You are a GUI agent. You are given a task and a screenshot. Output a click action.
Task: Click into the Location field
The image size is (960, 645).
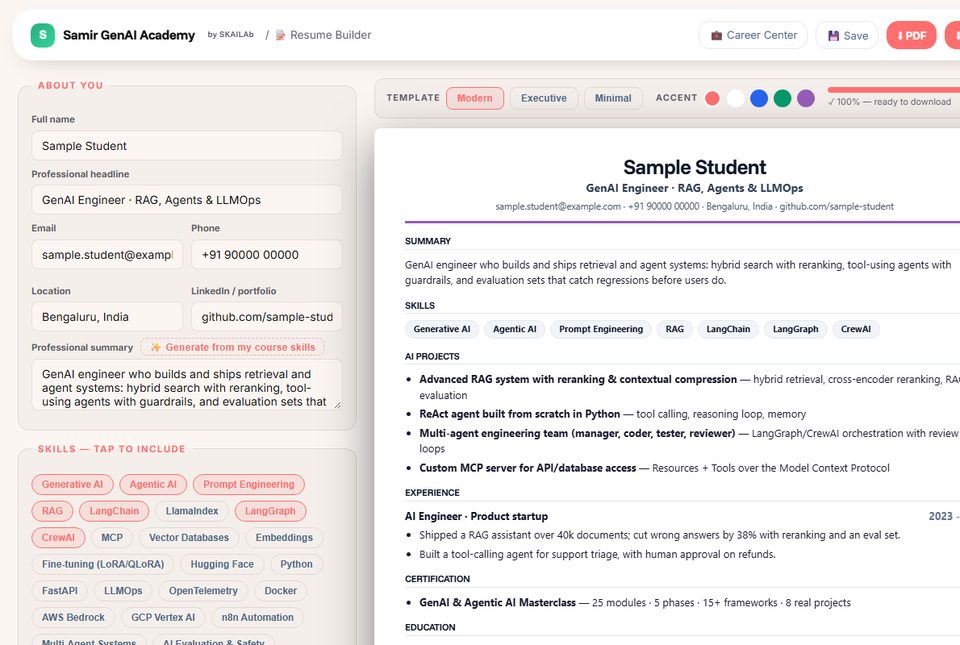coord(107,316)
